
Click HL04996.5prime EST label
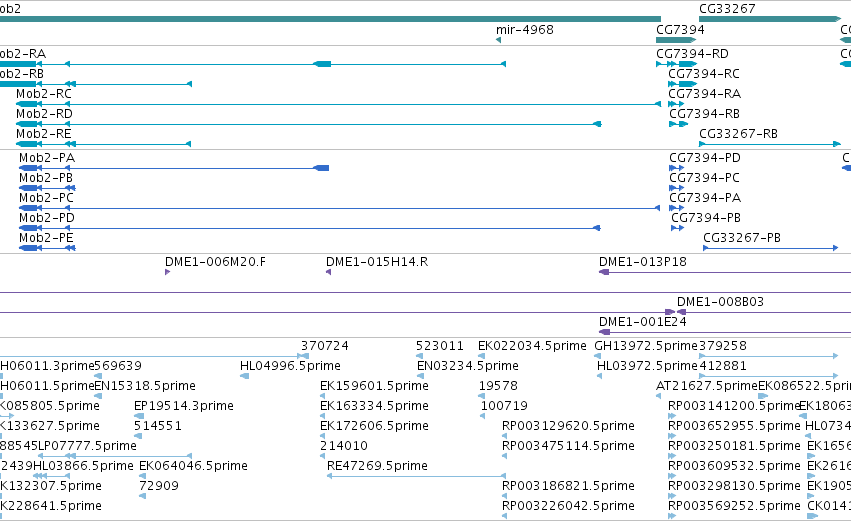click(x=290, y=366)
